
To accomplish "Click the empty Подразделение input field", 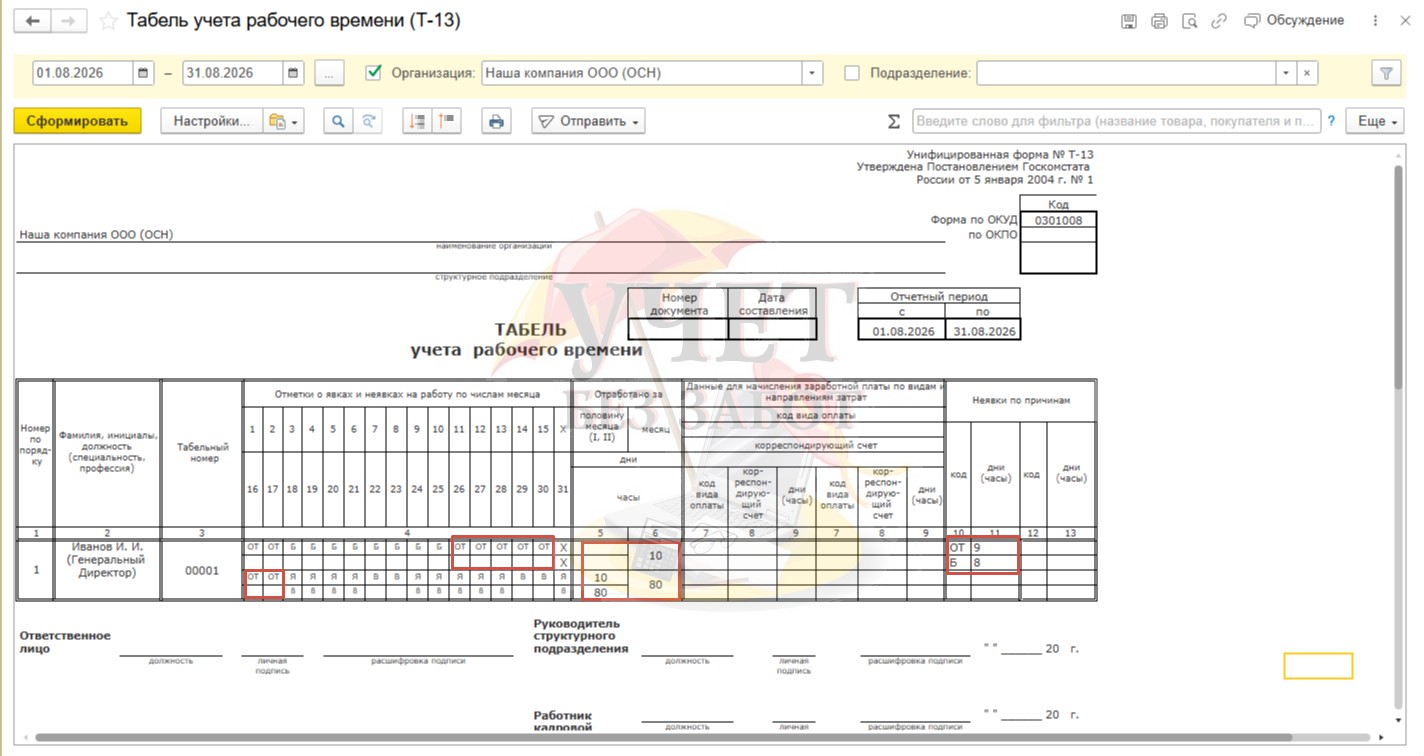I will pyautogui.click(x=1126, y=73).
